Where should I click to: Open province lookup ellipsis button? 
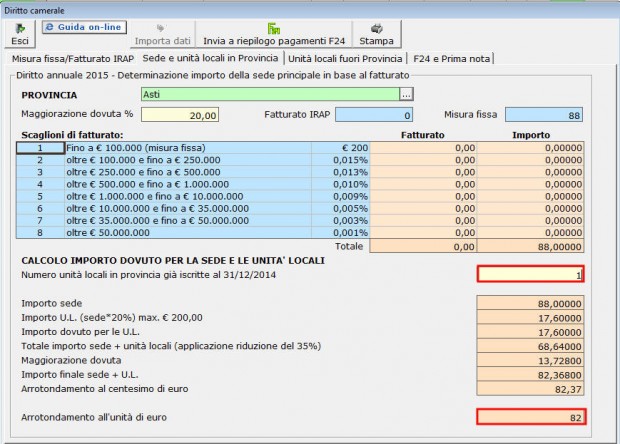coord(406,94)
